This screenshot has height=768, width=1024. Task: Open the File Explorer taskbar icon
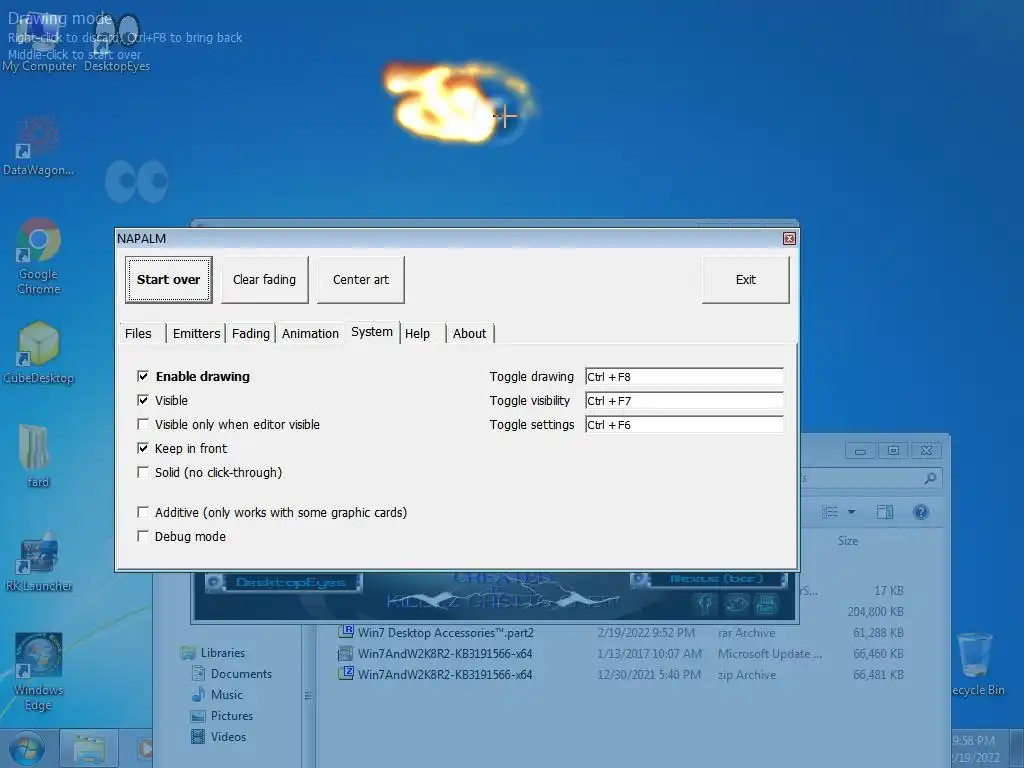(89, 750)
